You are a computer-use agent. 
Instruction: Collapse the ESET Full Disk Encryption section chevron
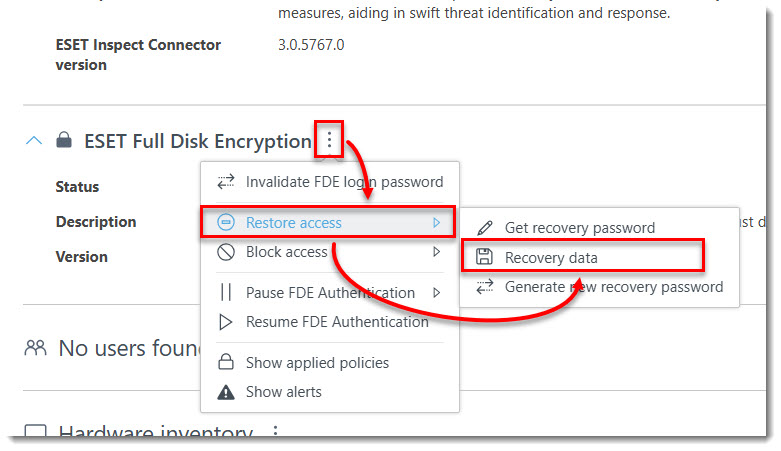(x=34, y=141)
